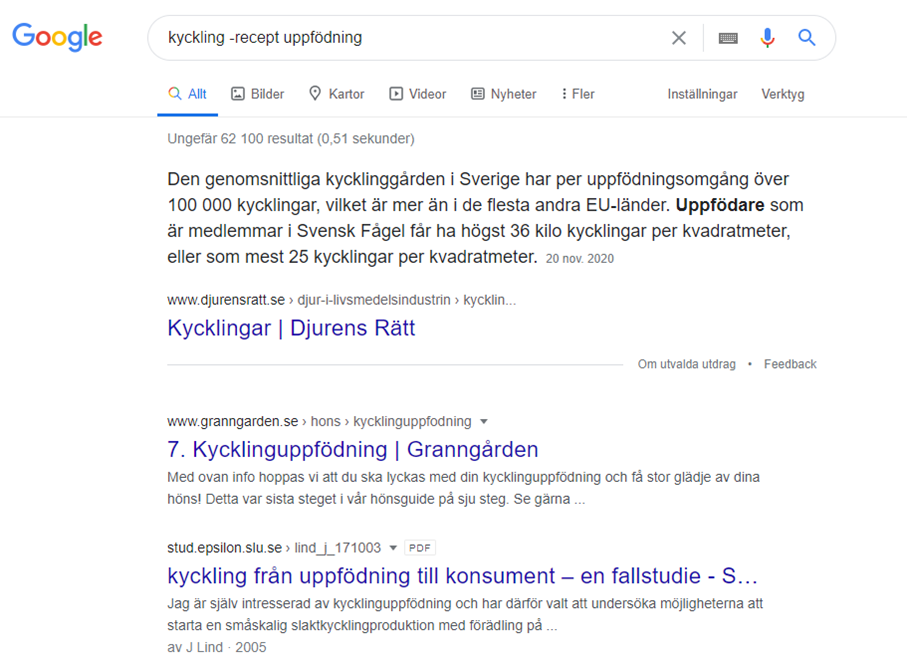Open '7. Kycklinguppfödning | Granngården' result
Screen dimensions: 907x661
click(353, 449)
